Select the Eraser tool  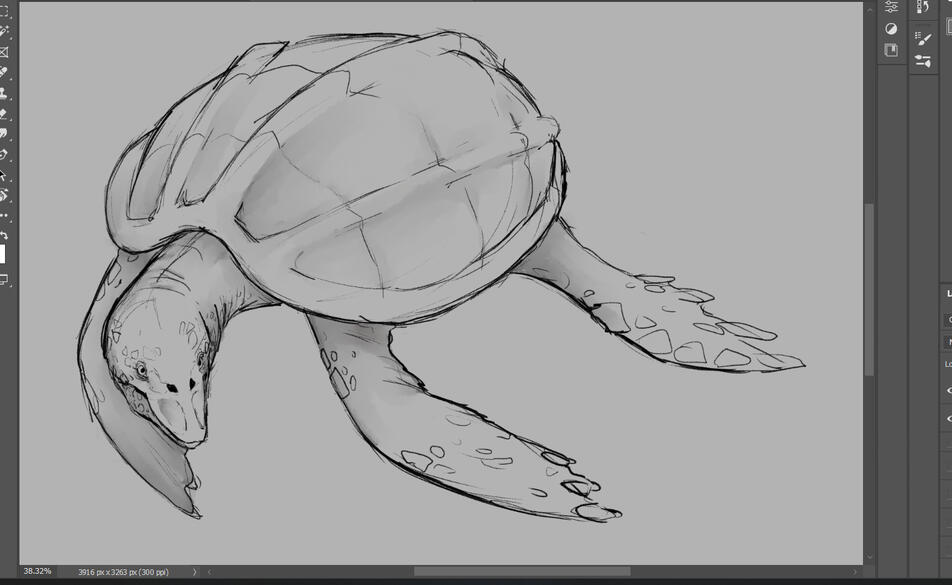click(3, 114)
